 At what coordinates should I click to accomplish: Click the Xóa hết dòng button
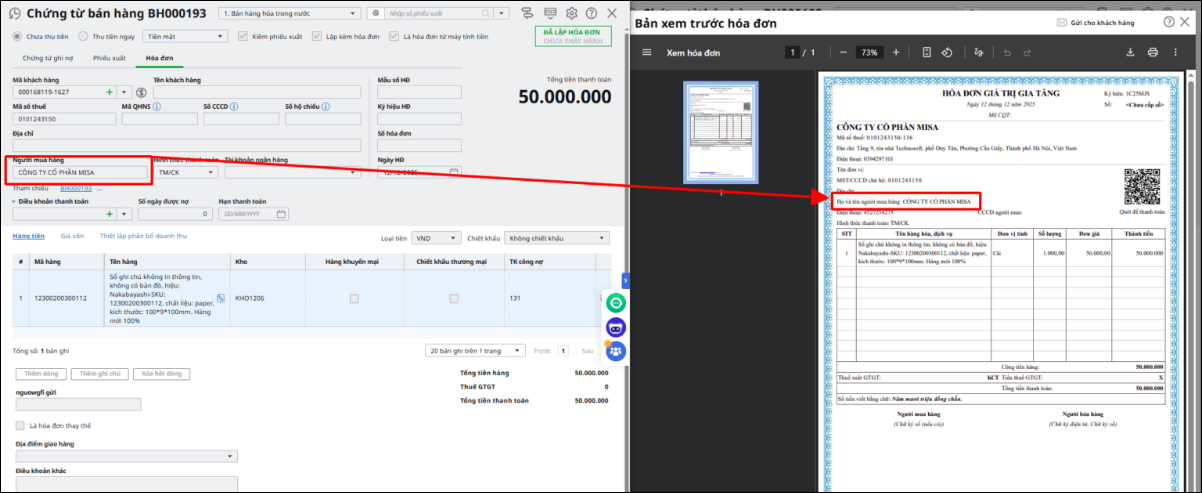pyautogui.click(x=160, y=373)
